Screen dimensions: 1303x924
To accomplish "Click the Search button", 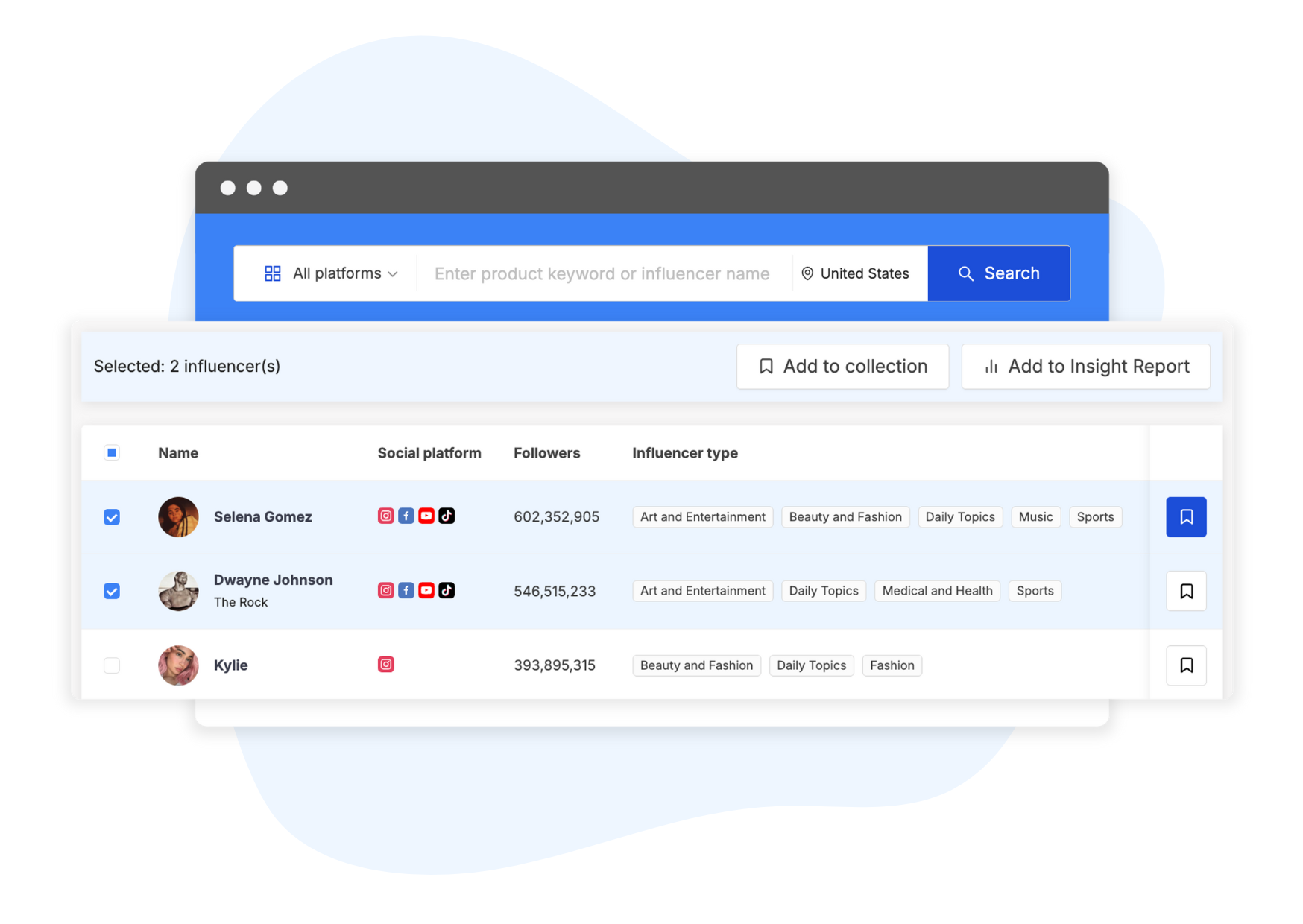I will [999, 273].
